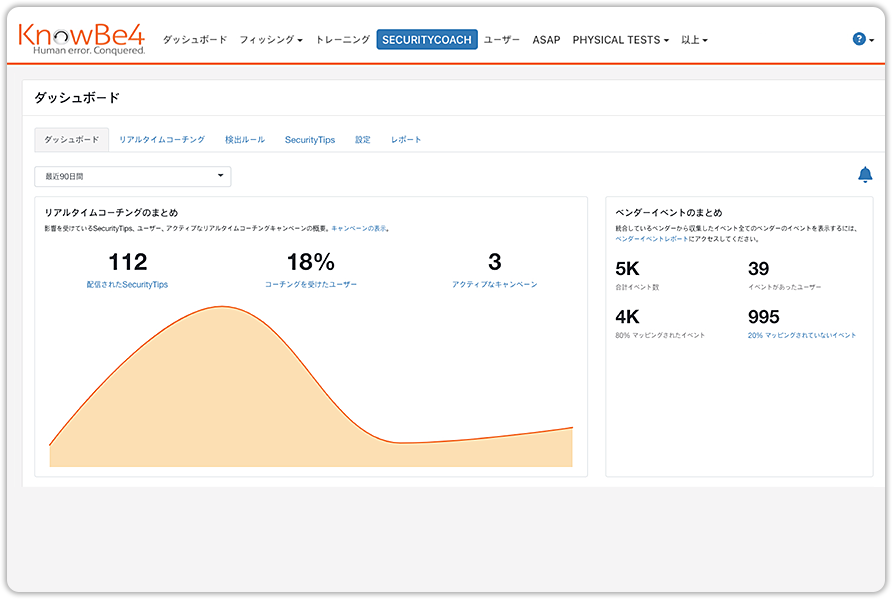This screenshot has width=892, height=599.
Task: Click the キャンペーンの表示 link
Action: coord(358,228)
